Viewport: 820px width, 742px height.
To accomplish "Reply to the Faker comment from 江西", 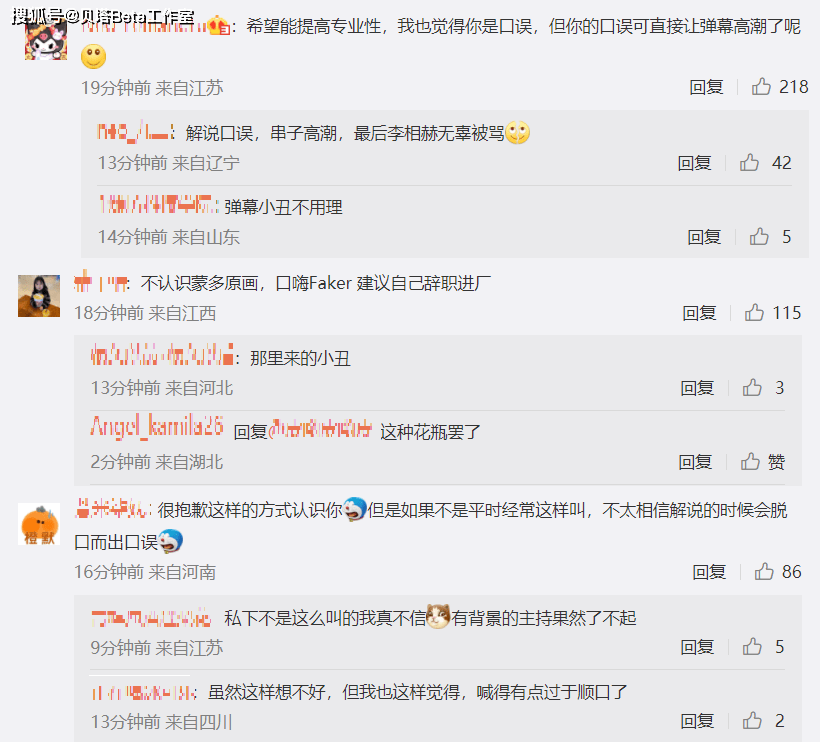I will (x=699, y=313).
